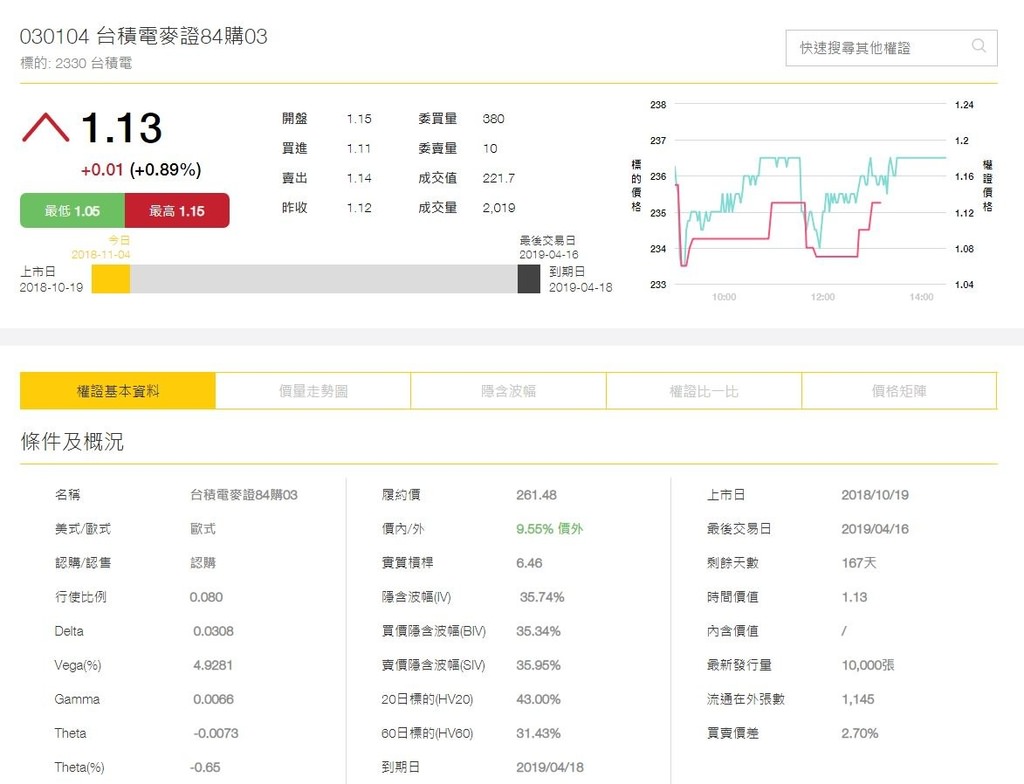Click the 上市日 2018-10-19 label by timeline

(51, 279)
